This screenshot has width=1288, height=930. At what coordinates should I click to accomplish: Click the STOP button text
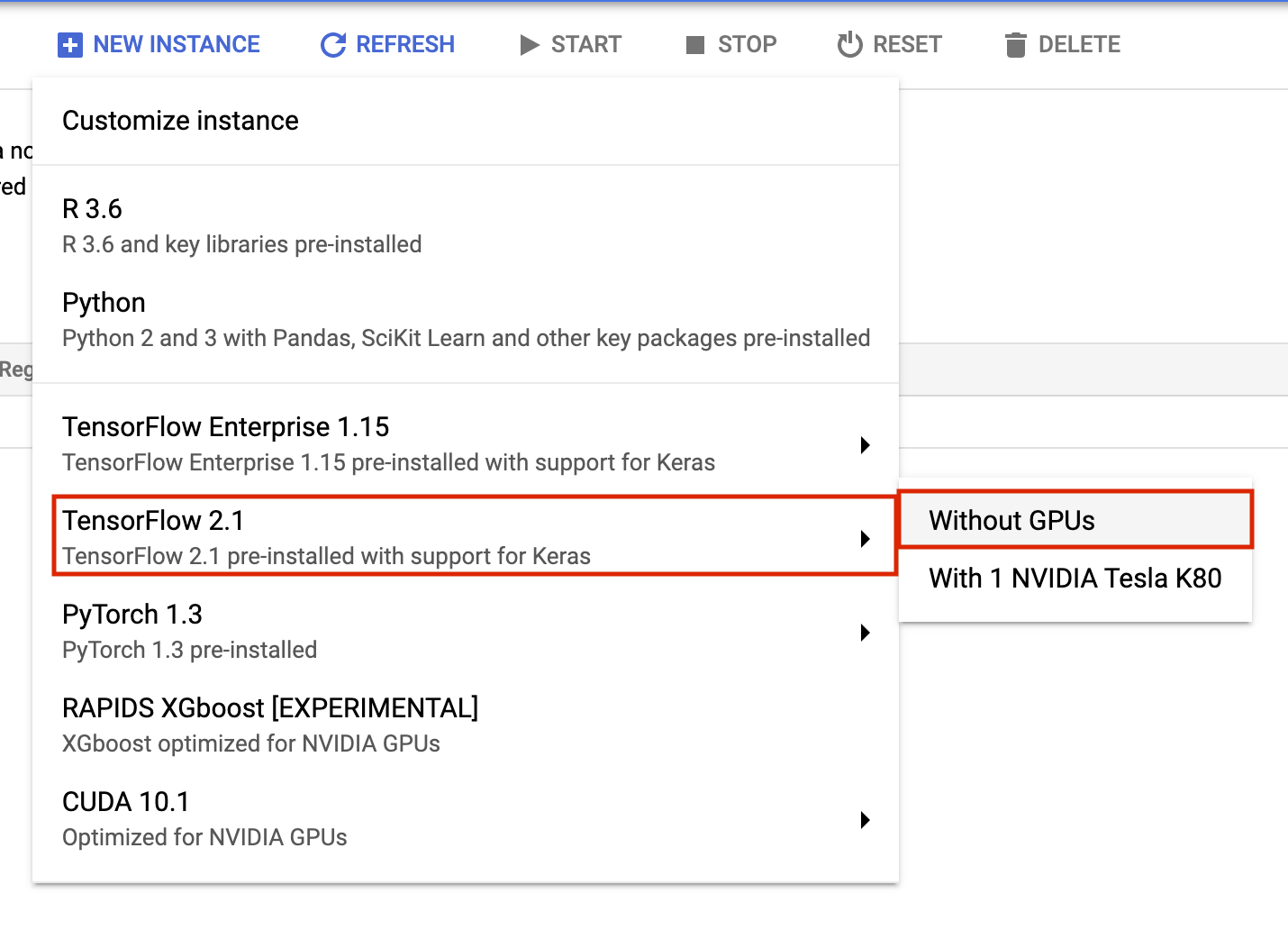pyautogui.click(x=748, y=44)
